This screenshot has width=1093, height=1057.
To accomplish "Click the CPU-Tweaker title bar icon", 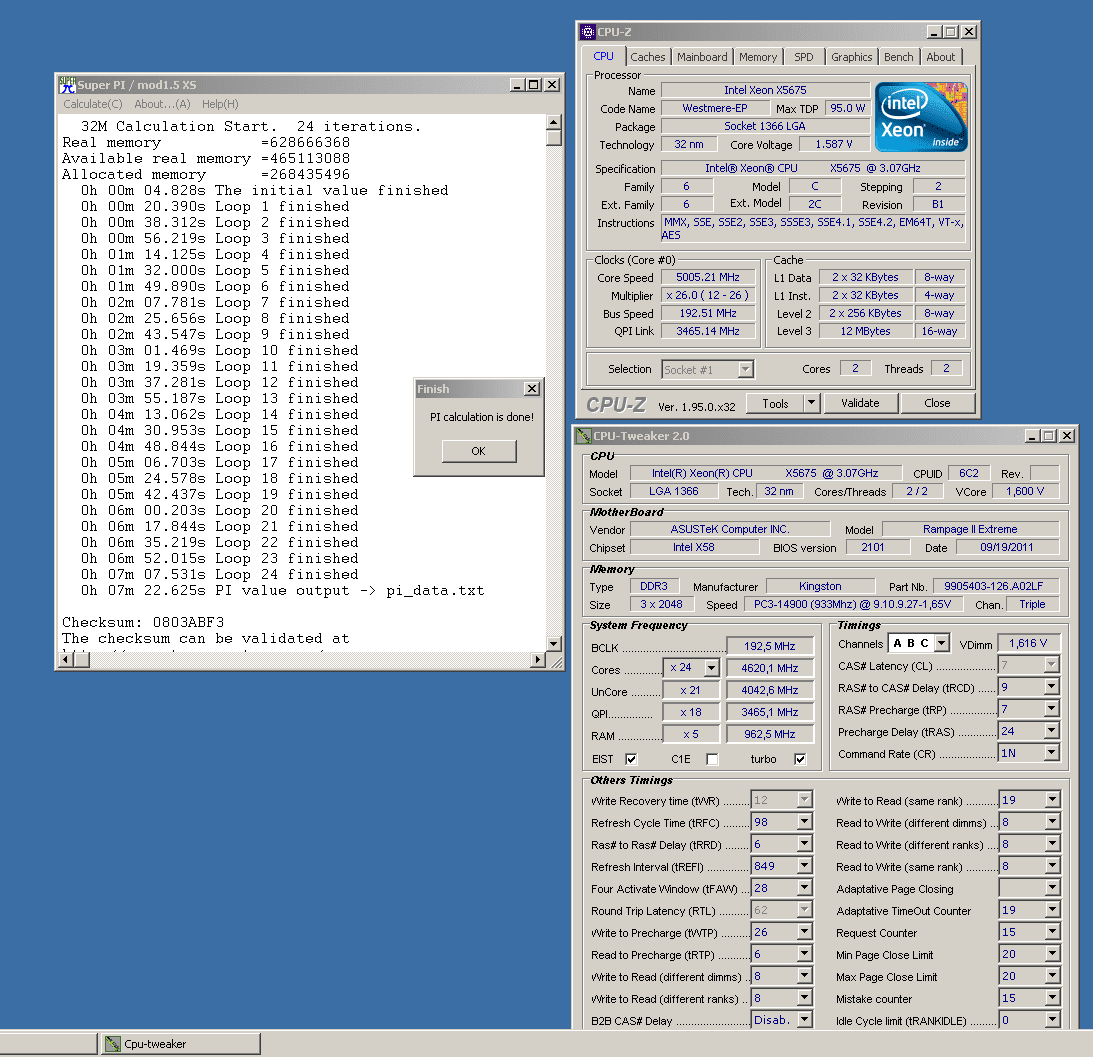I will (583, 436).
